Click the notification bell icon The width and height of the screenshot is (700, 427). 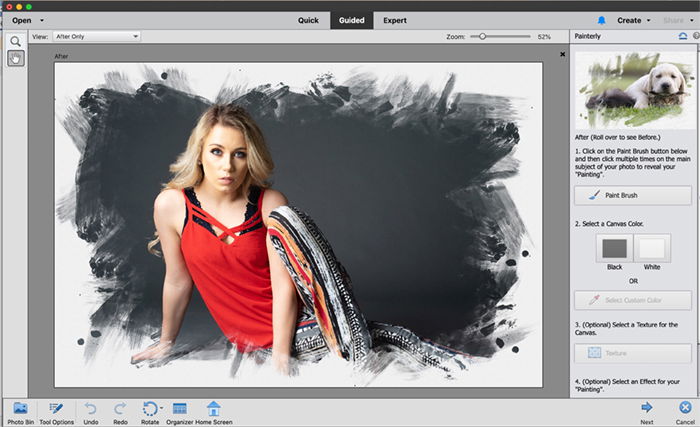602,21
